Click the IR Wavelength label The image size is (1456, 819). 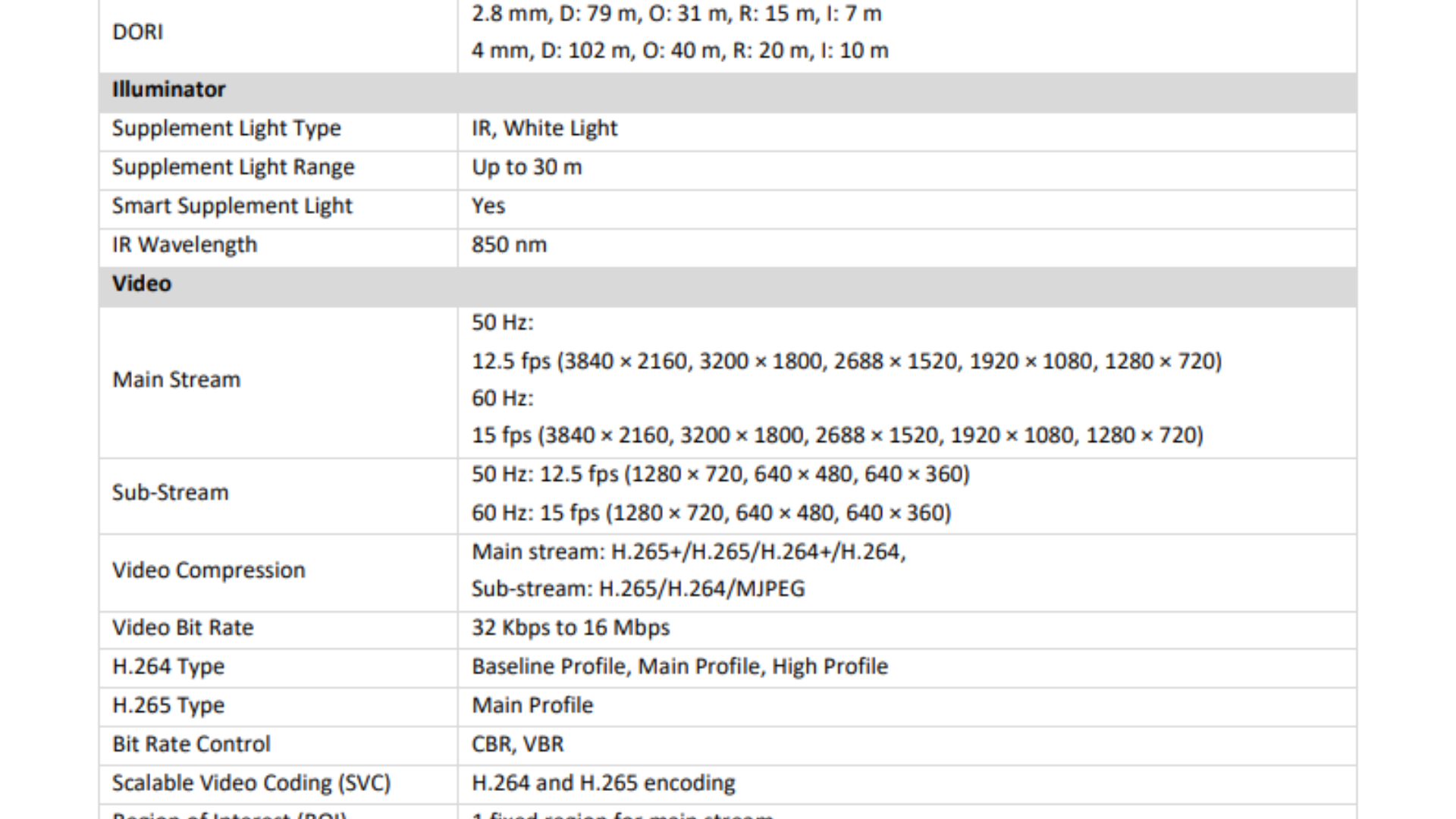(184, 245)
